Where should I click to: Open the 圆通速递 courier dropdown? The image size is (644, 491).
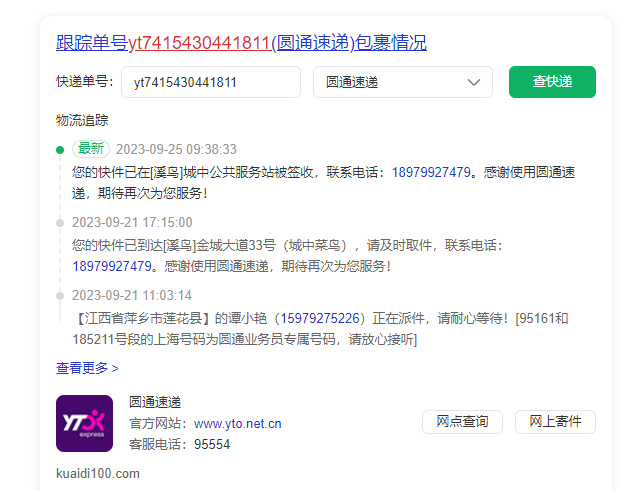(x=402, y=82)
